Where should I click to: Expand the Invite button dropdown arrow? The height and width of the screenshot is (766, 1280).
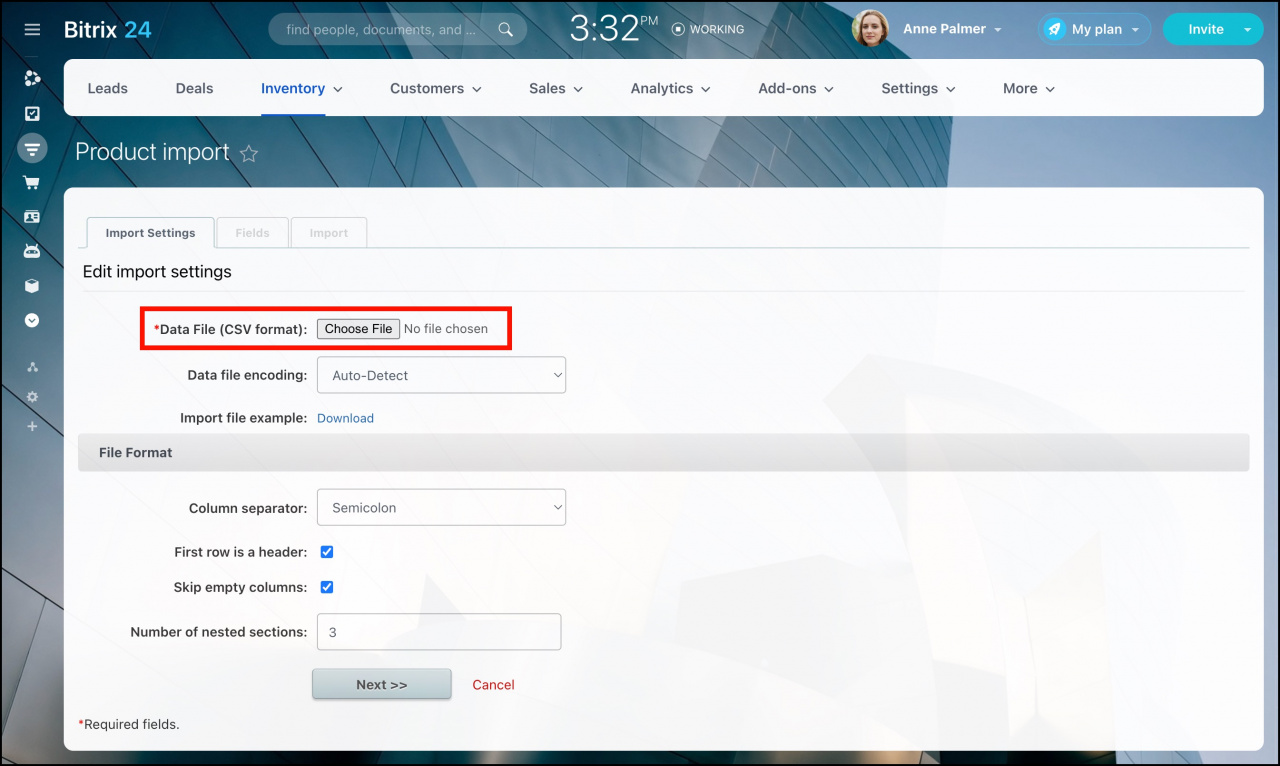(x=1247, y=30)
